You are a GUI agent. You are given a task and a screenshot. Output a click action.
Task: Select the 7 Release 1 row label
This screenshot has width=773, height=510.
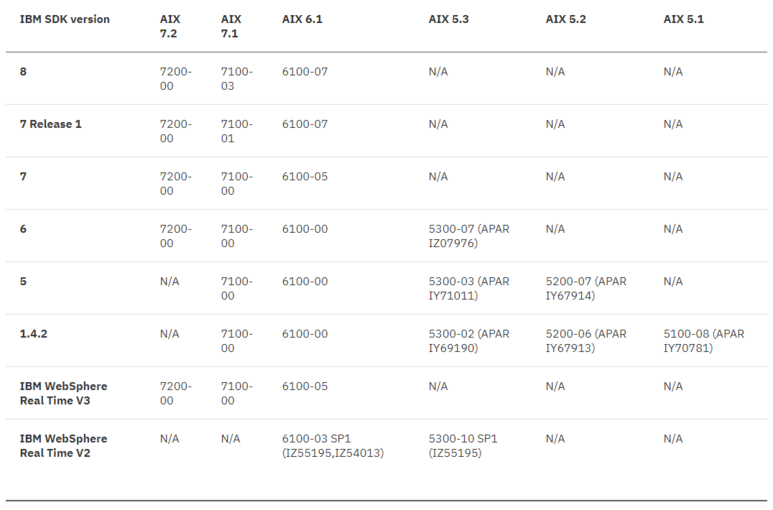coord(51,124)
